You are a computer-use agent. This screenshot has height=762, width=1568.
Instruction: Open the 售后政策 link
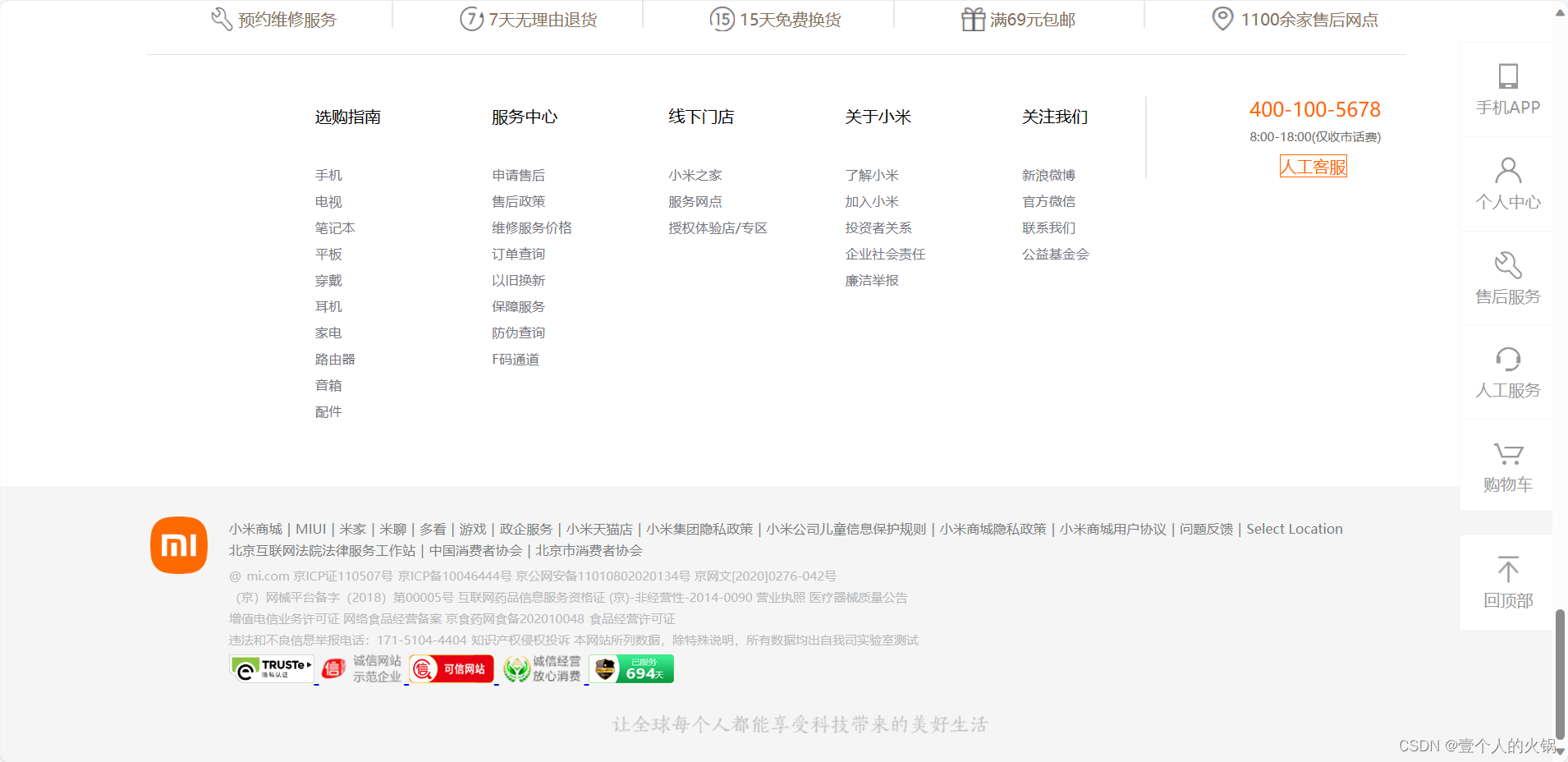pos(518,201)
